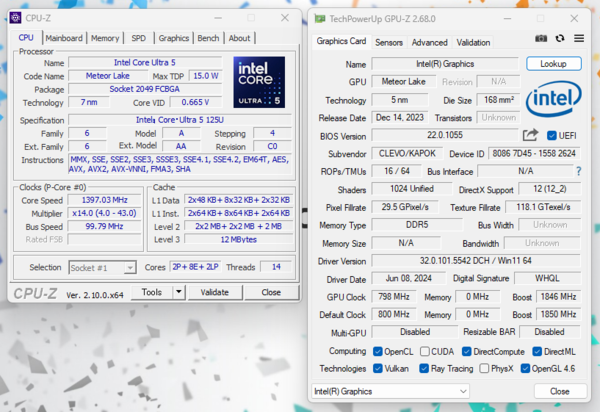
Task: Switch to the About tab
Action: [x=239, y=38]
